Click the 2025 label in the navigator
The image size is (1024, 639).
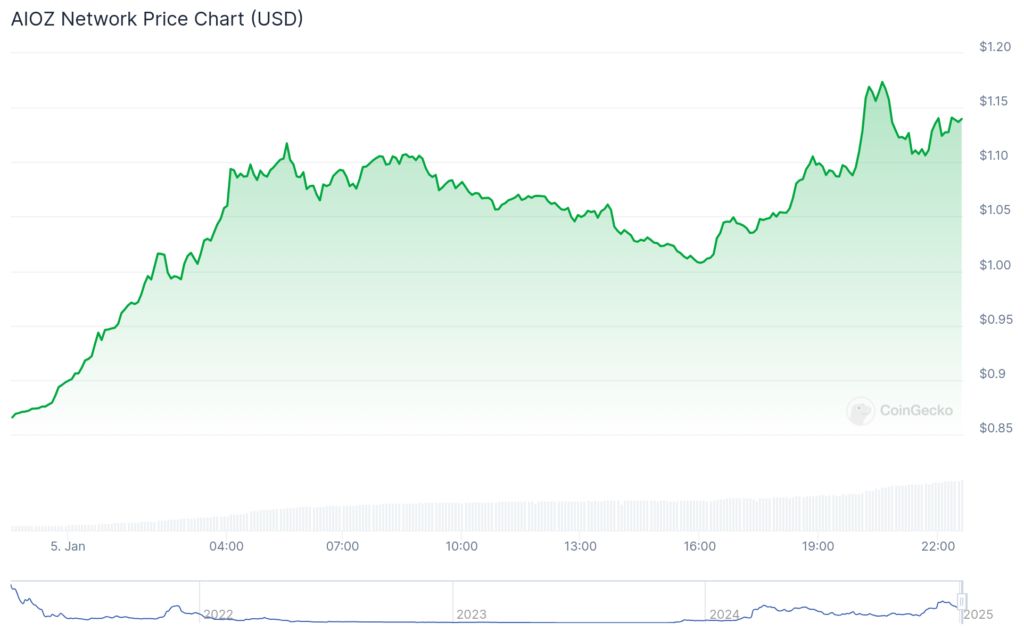point(977,614)
